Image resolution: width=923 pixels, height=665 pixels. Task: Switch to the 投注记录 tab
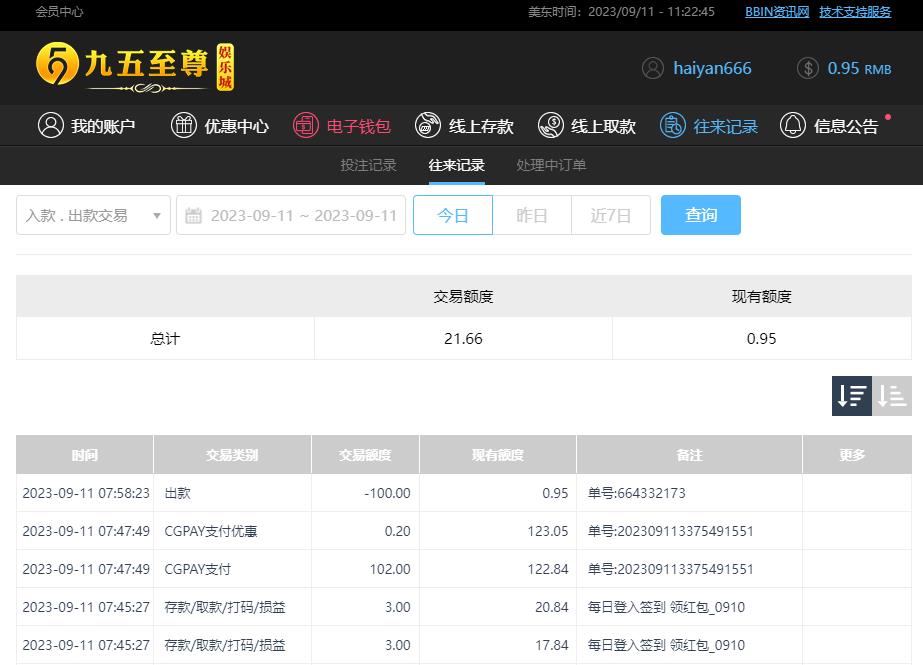pos(368,165)
